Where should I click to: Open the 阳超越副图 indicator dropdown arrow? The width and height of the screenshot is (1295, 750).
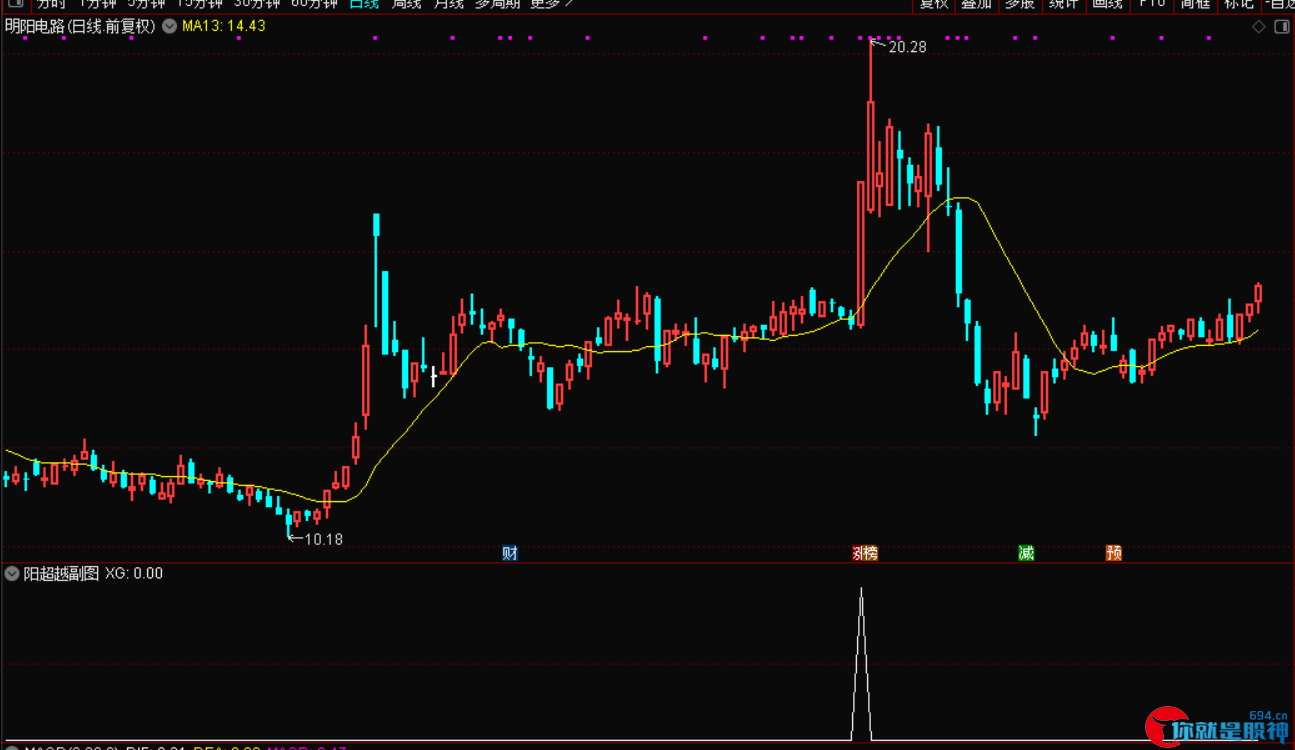tap(12, 573)
